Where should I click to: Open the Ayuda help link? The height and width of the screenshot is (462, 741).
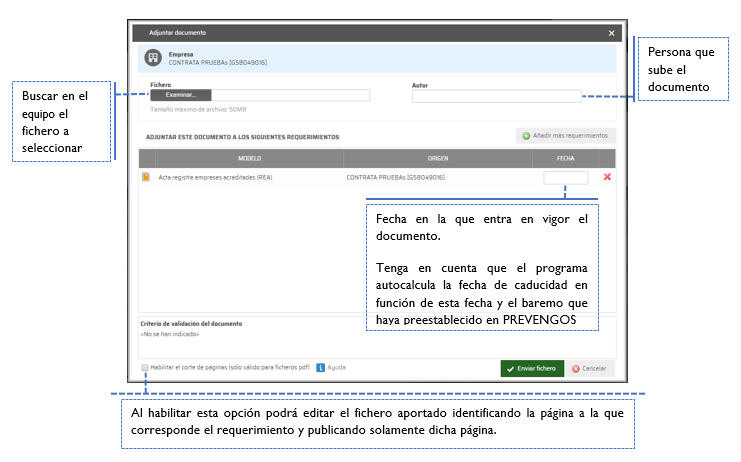tap(337, 368)
